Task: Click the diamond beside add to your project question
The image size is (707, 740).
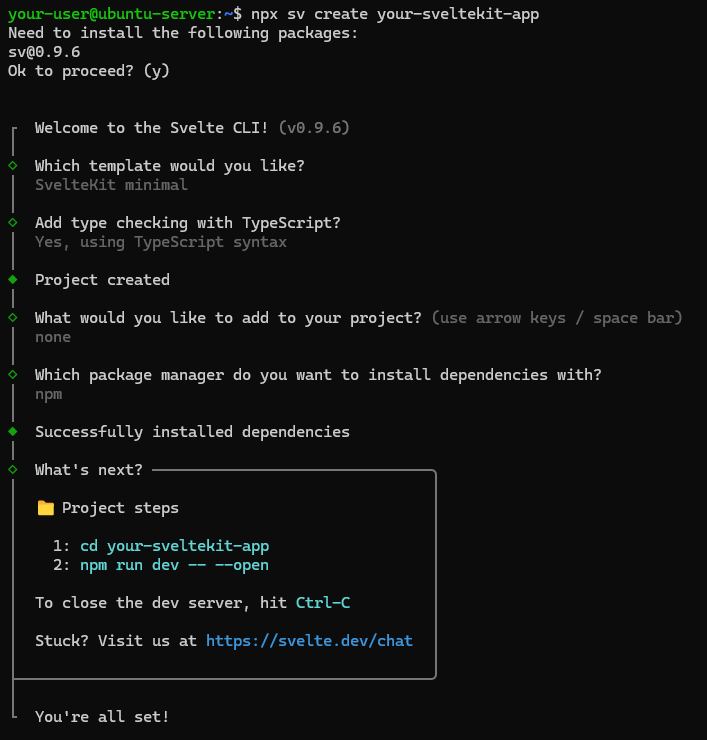Action: coord(13,317)
